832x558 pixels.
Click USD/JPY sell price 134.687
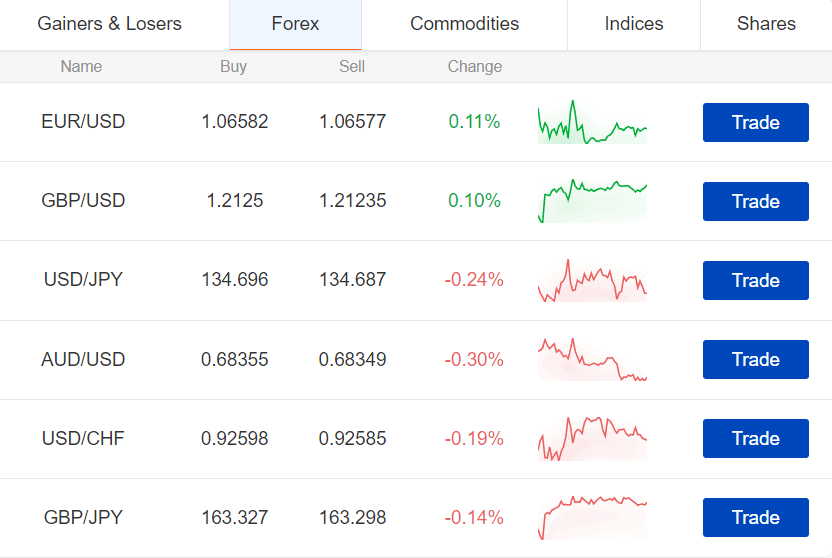[352, 280]
